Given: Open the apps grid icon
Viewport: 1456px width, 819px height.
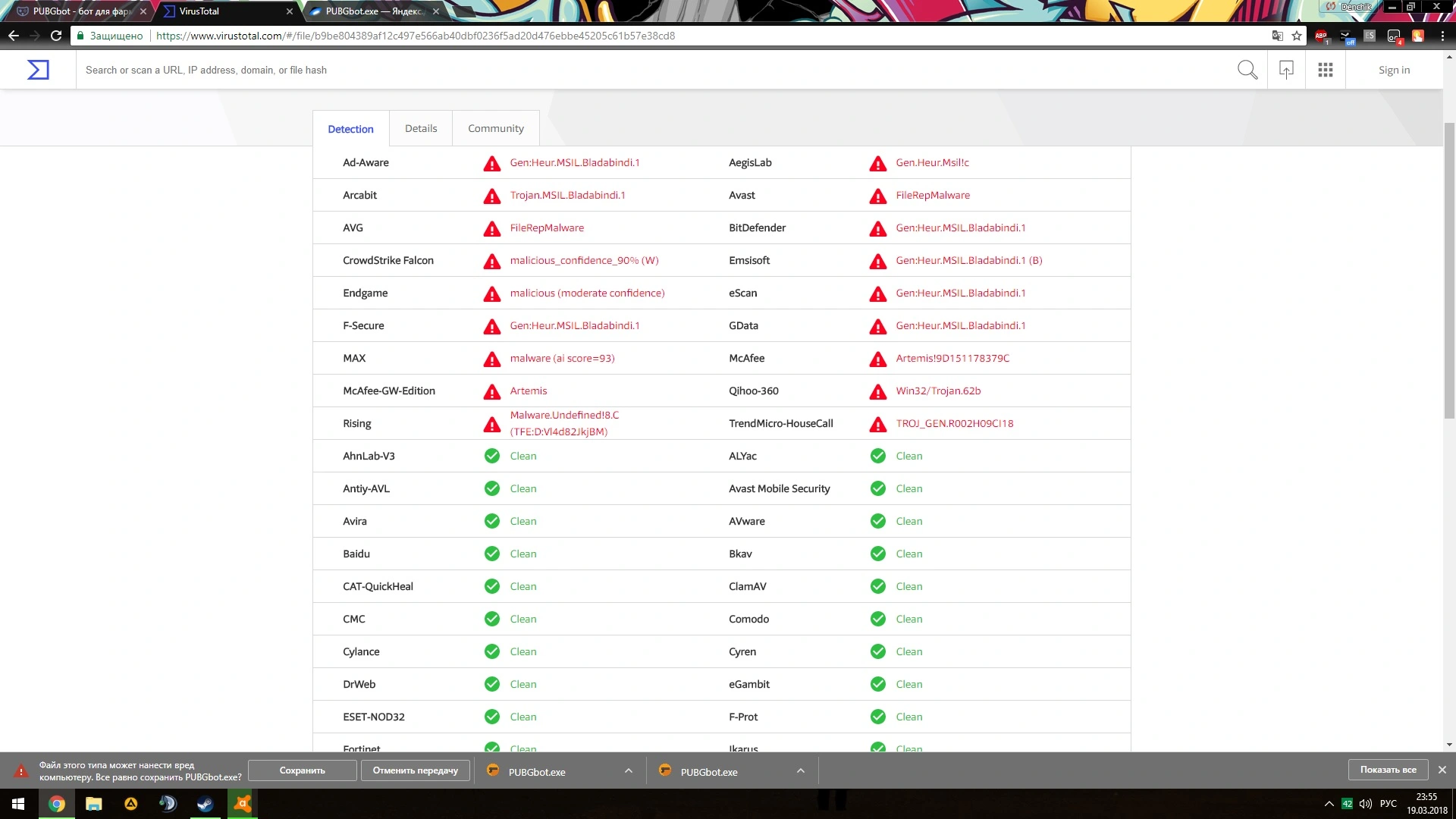Looking at the screenshot, I should click(1326, 70).
